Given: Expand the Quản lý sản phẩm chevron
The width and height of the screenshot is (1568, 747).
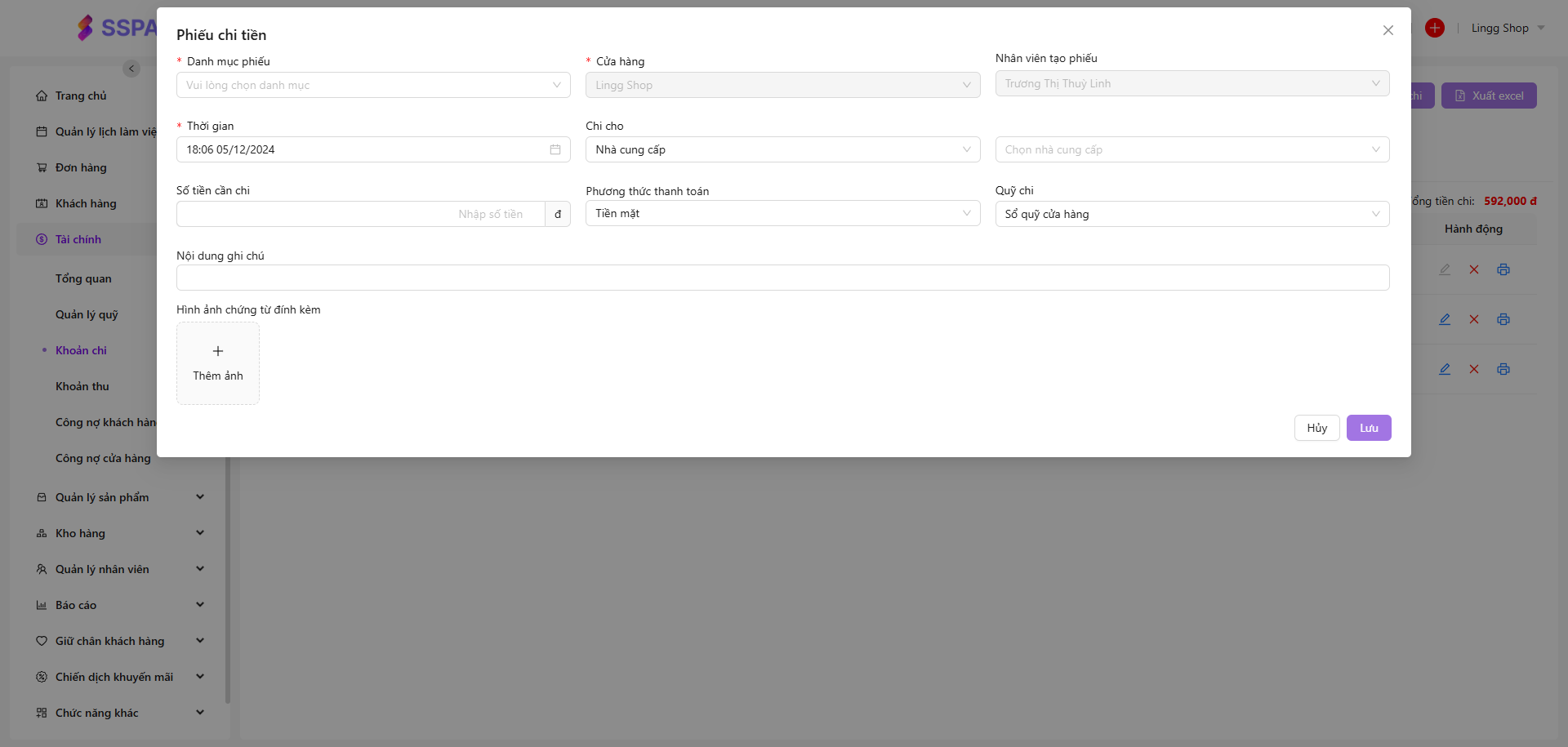Looking at the screenshot, I should [x=200, y=497].
